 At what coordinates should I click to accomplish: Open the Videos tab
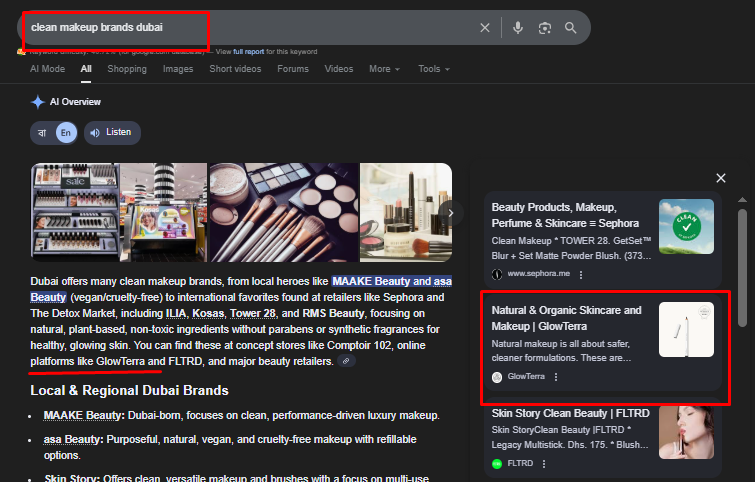[x=338, y=69]
